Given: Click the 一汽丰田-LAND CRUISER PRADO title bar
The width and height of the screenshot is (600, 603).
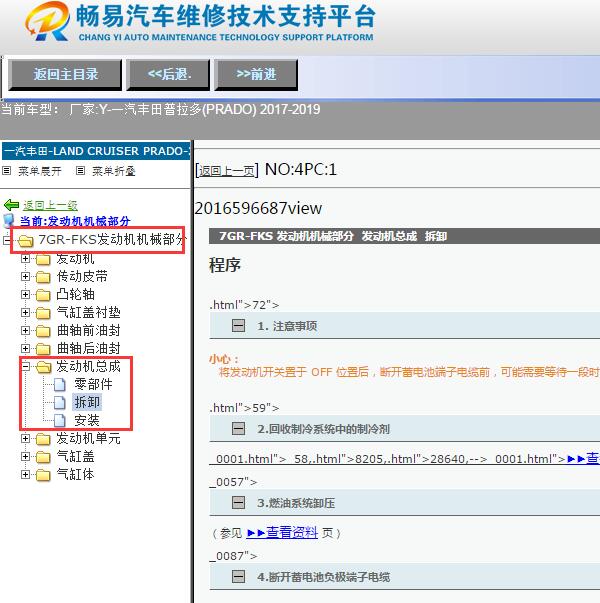Looking at the screenshot, I should 96,151.
